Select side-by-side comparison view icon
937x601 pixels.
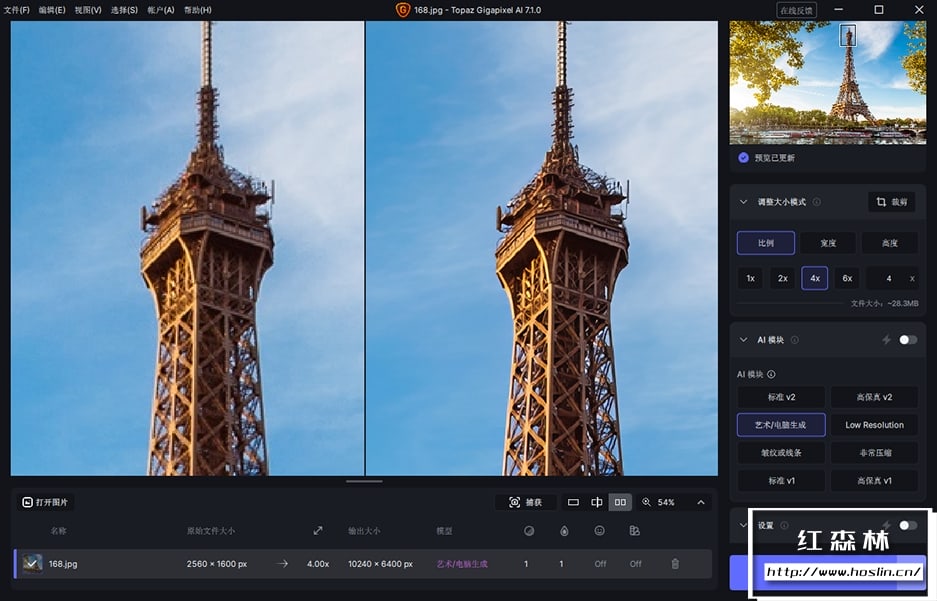(620, 502)
